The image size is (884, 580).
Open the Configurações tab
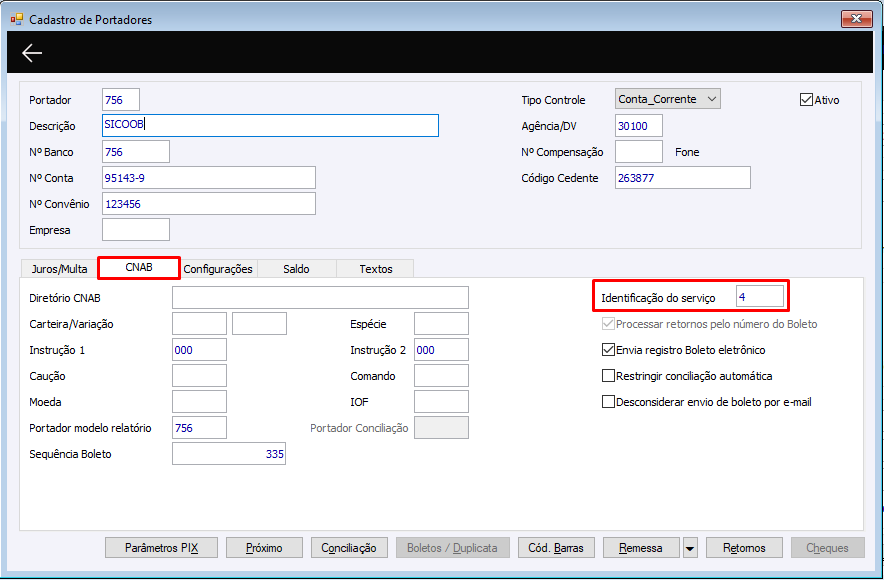pos(218,269)
